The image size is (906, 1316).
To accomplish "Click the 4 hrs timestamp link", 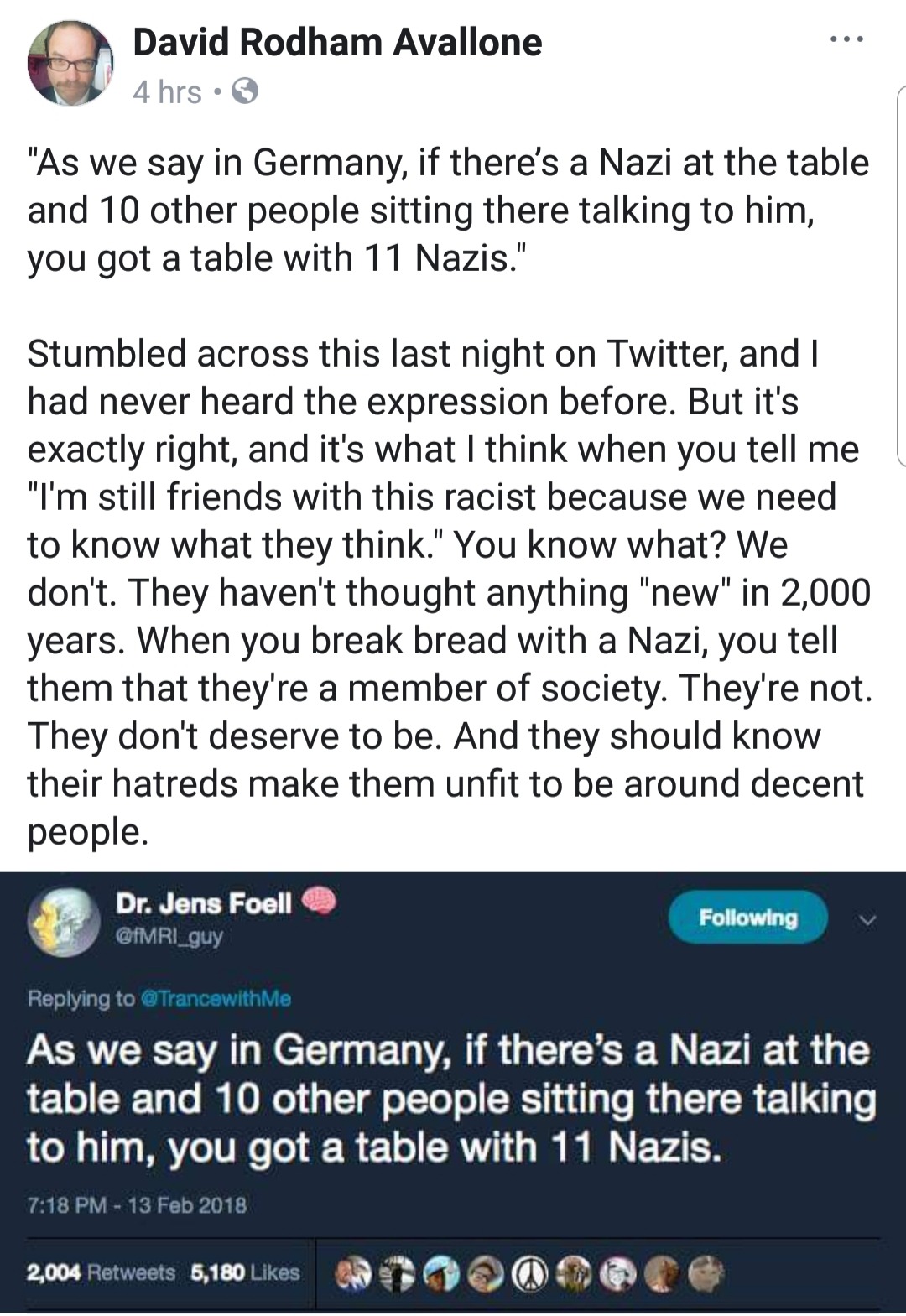I will tap(167, 91).
